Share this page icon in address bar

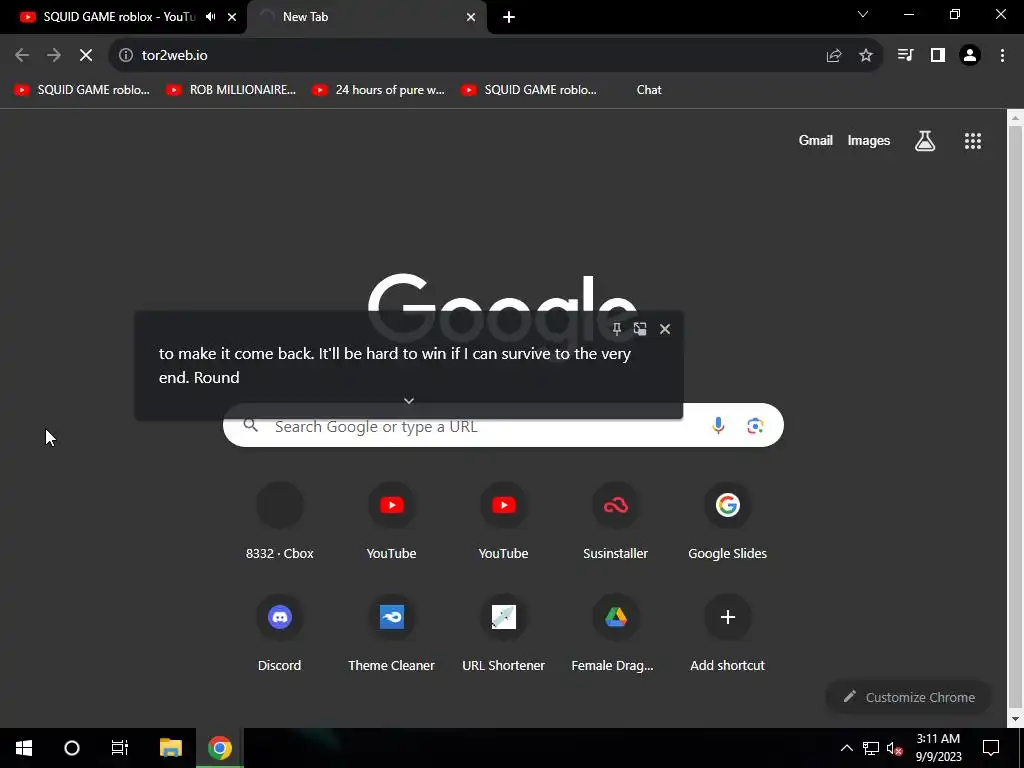(834, 56)
